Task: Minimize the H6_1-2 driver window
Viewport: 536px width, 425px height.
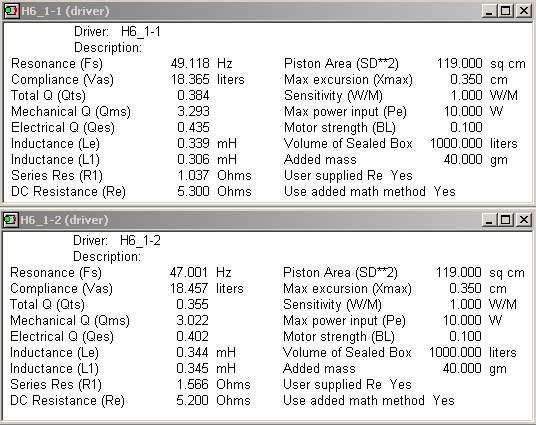Action: 490,220
